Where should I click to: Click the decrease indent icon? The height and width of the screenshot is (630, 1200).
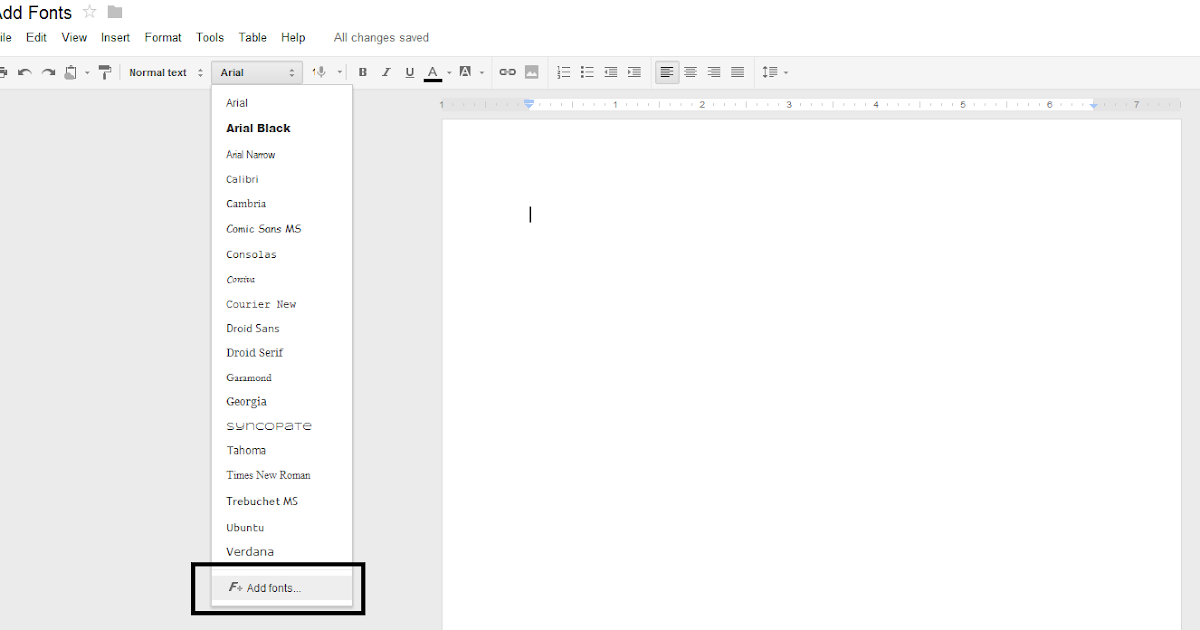point(611,72)
